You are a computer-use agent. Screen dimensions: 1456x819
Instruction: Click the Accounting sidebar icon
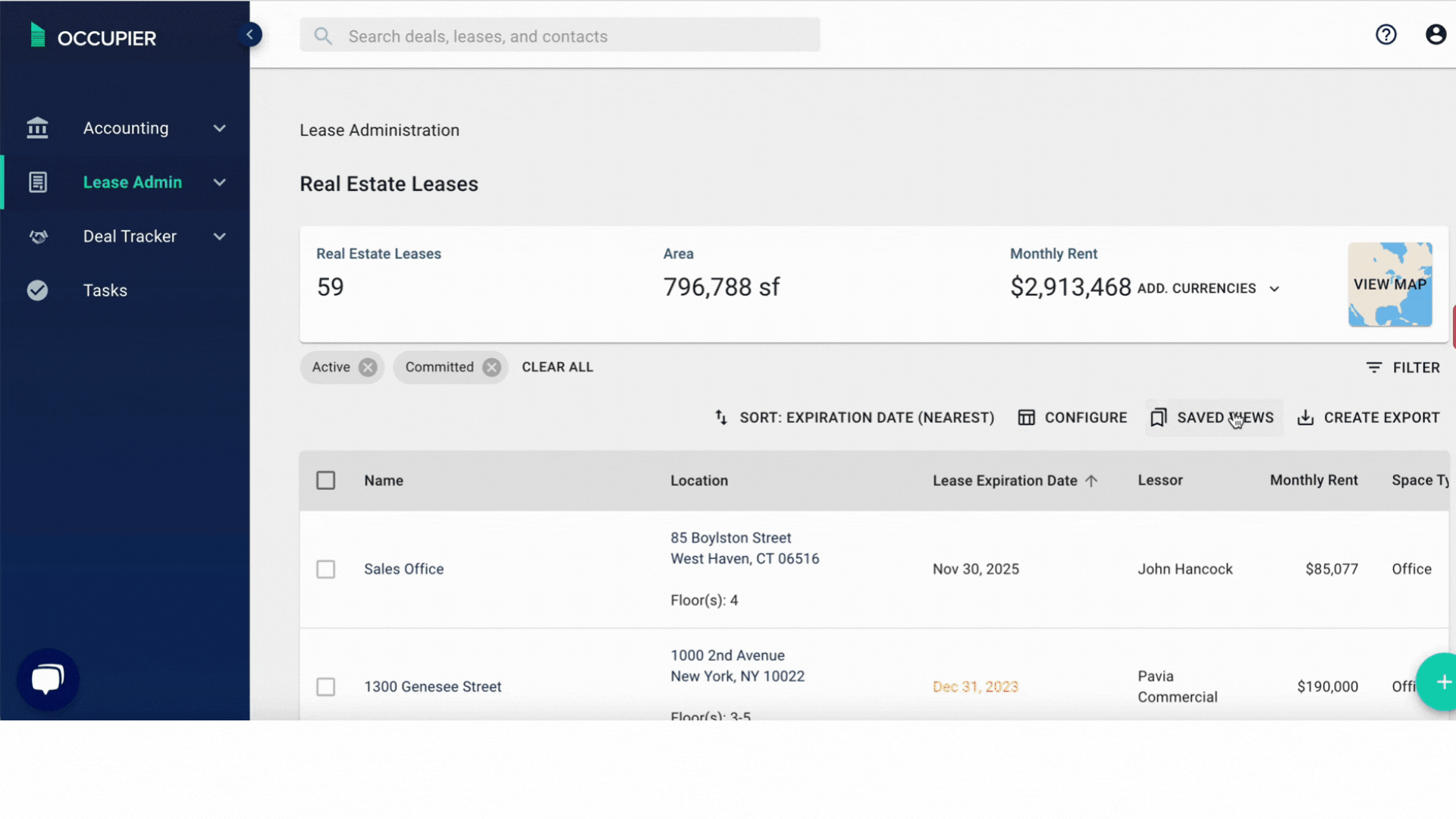point(37,128)
